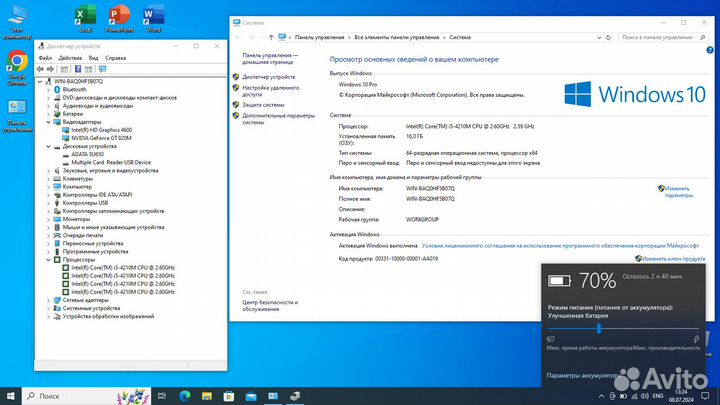This screenshot has height=405, width=720.
Task: Open Google Chrome desktop shortcut
Action: pyautogui.click(x=17, y=68)
